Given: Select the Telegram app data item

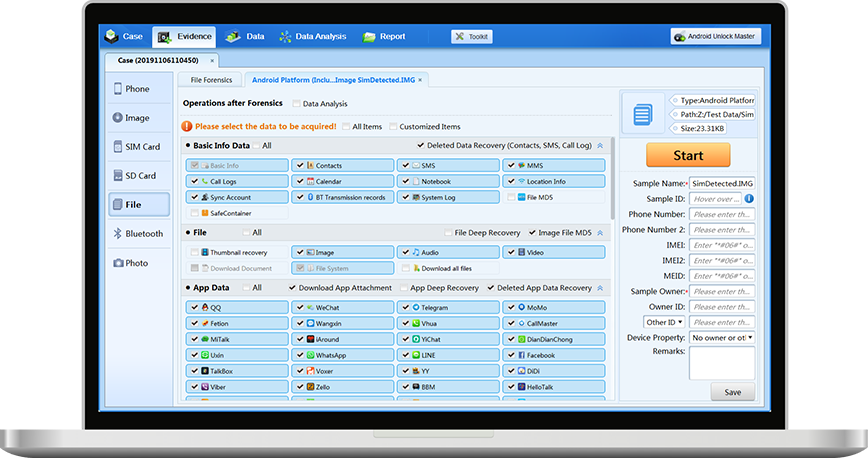Looking at the screenshot, I should (453, 307).
